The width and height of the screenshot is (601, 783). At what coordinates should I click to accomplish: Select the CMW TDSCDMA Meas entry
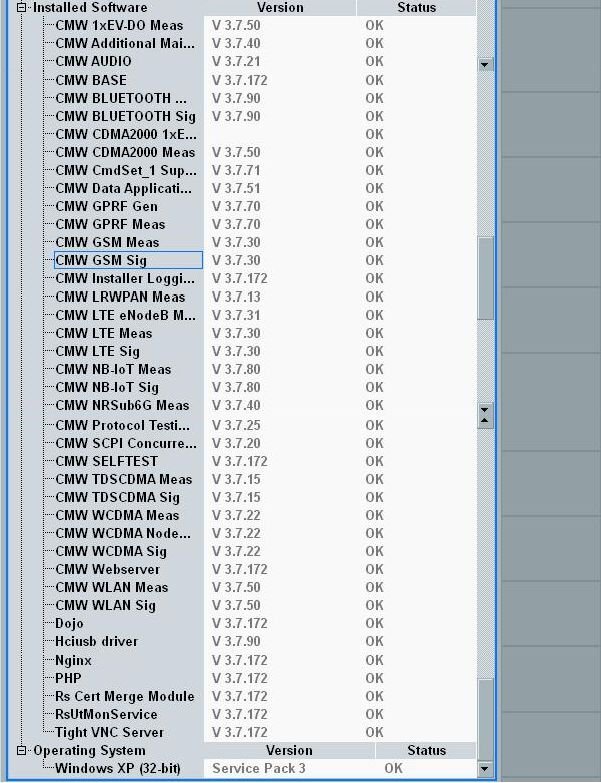(124, 479)
